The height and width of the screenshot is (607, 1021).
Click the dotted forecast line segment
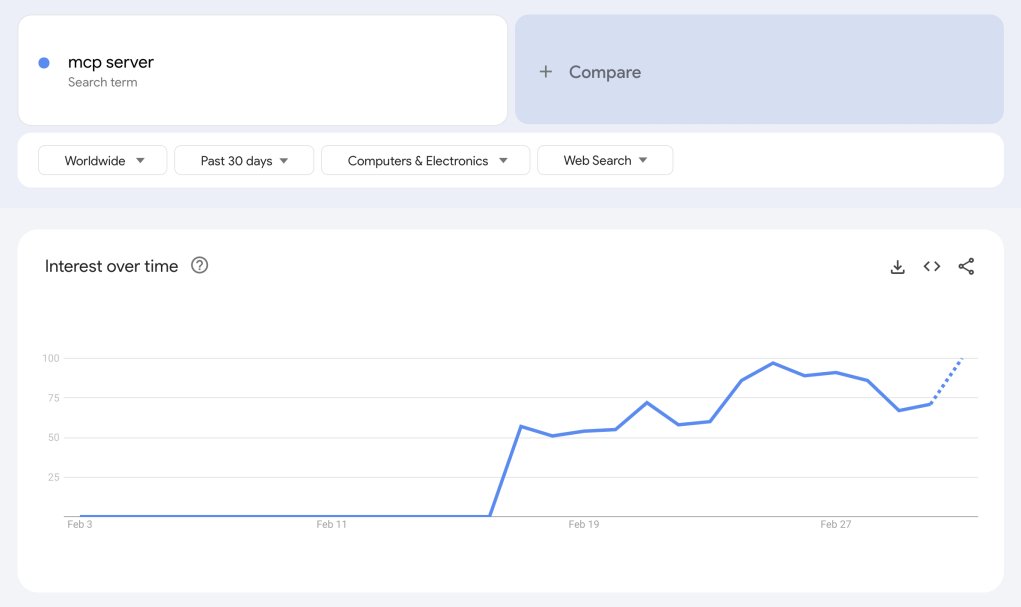[947, 381]
